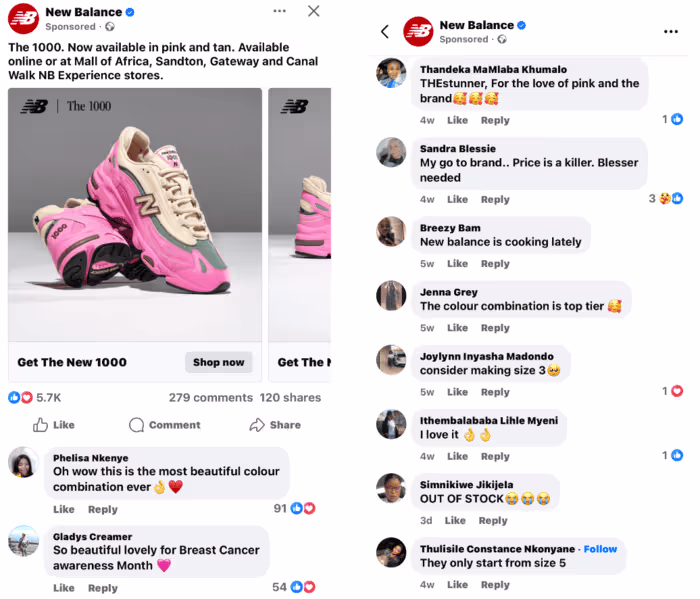Screen dimensions: 700x599
Task: View the 120 shares list
Action: pyautogui.click(x=290, y=397)
